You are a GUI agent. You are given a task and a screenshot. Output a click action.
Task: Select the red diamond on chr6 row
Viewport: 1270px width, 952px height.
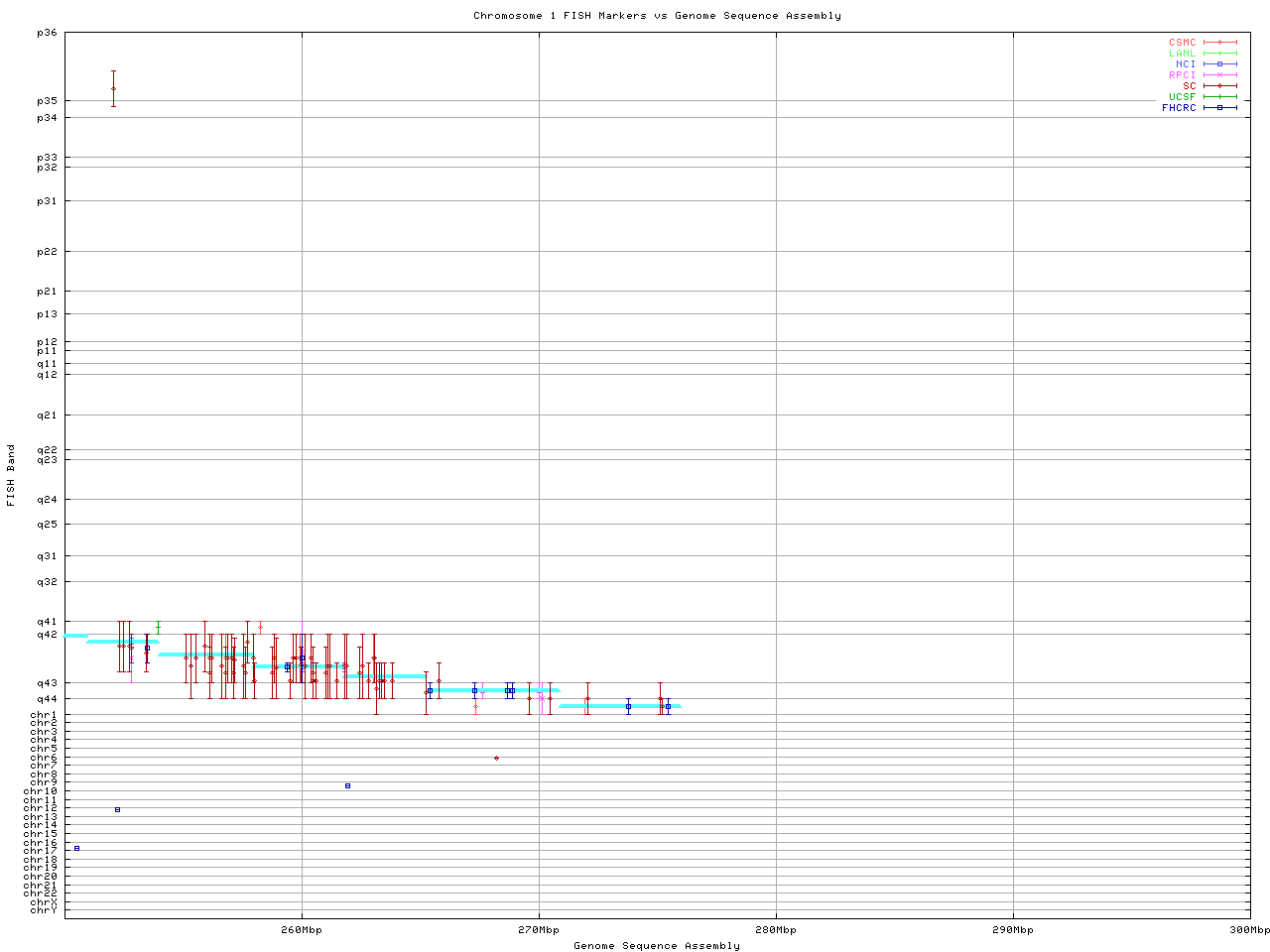click(x=496, y=758)
